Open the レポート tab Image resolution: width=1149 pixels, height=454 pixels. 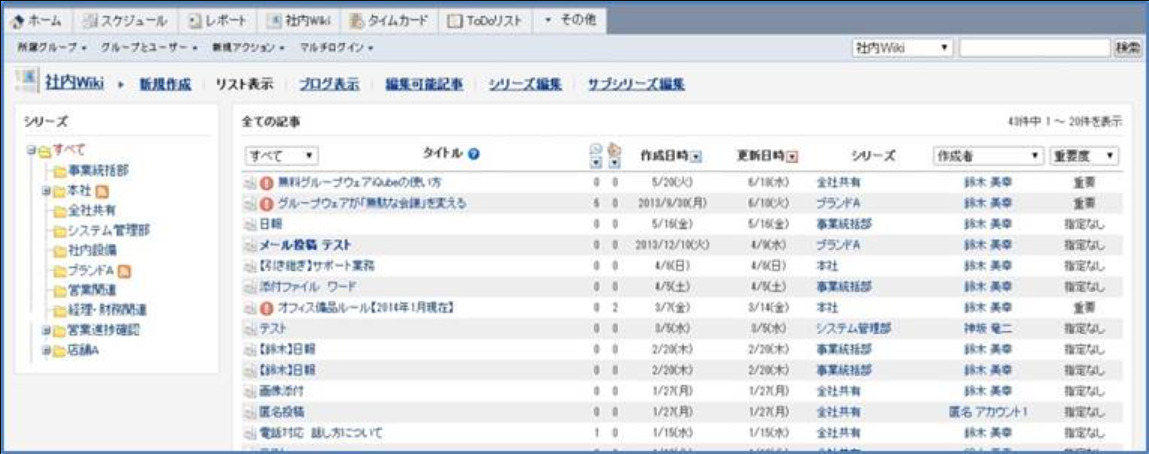tap(218, 21)
